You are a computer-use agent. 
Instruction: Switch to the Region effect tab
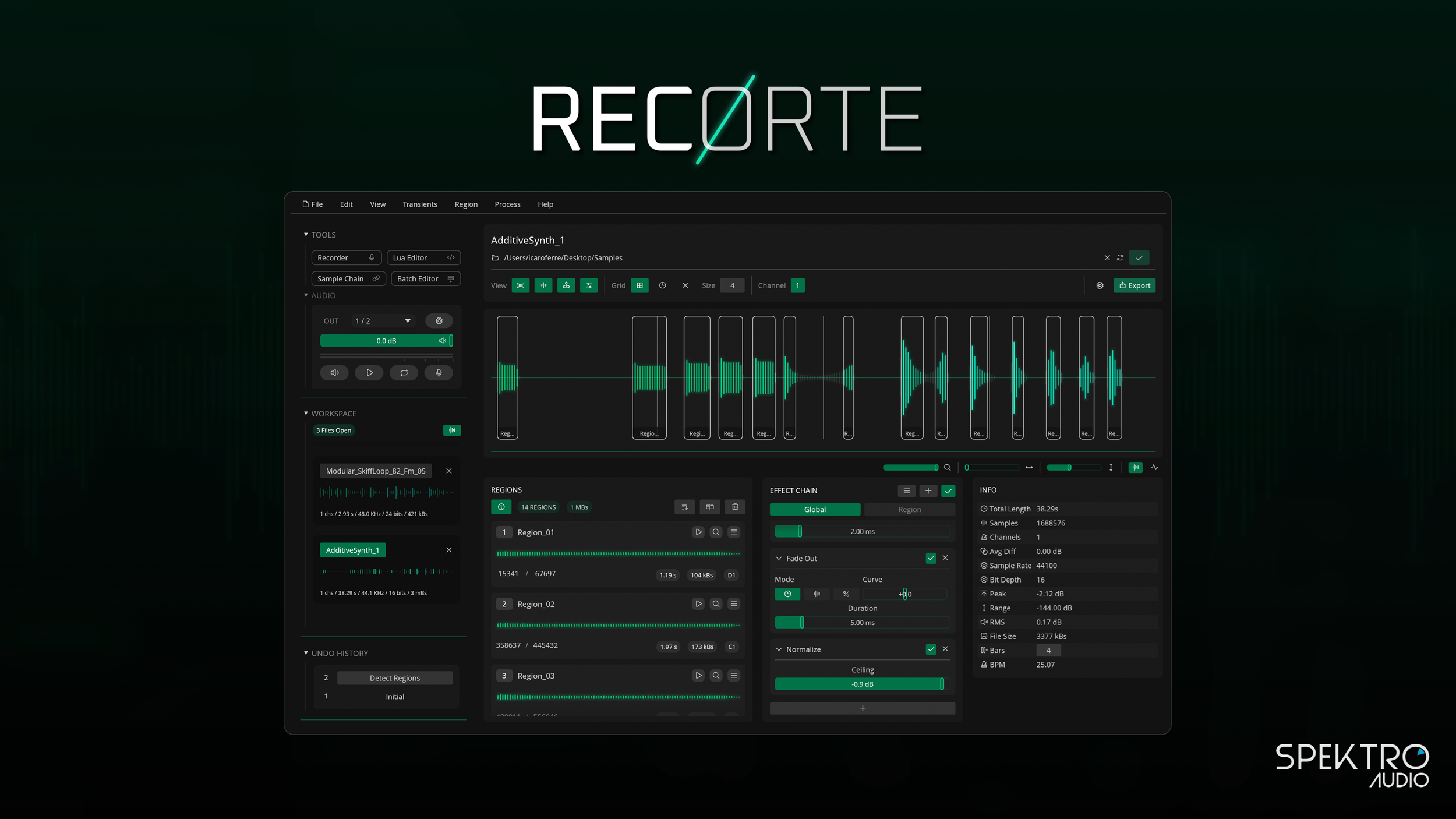point(909,509)
